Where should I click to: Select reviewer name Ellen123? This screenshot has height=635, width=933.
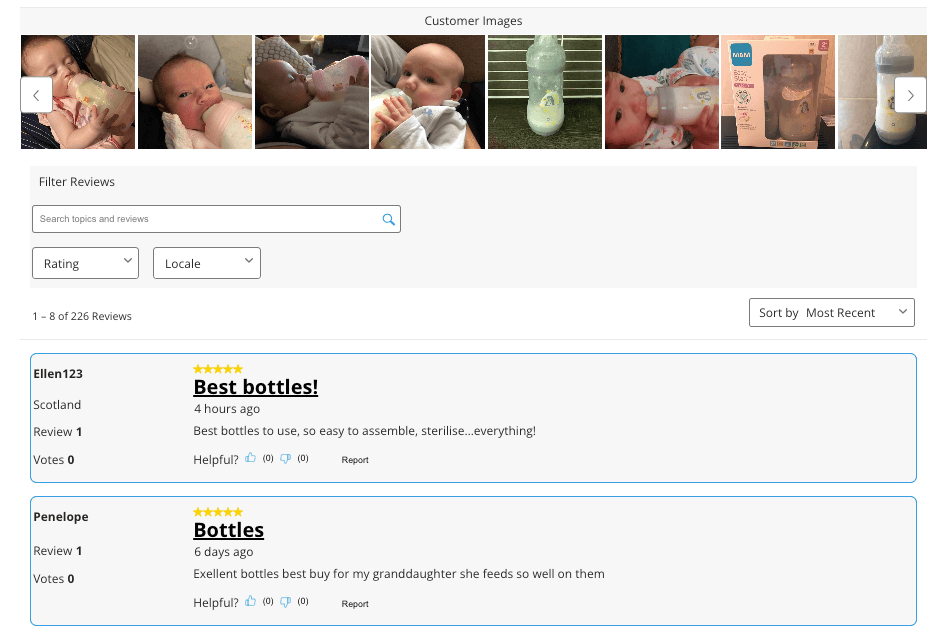tap(58, 374)
